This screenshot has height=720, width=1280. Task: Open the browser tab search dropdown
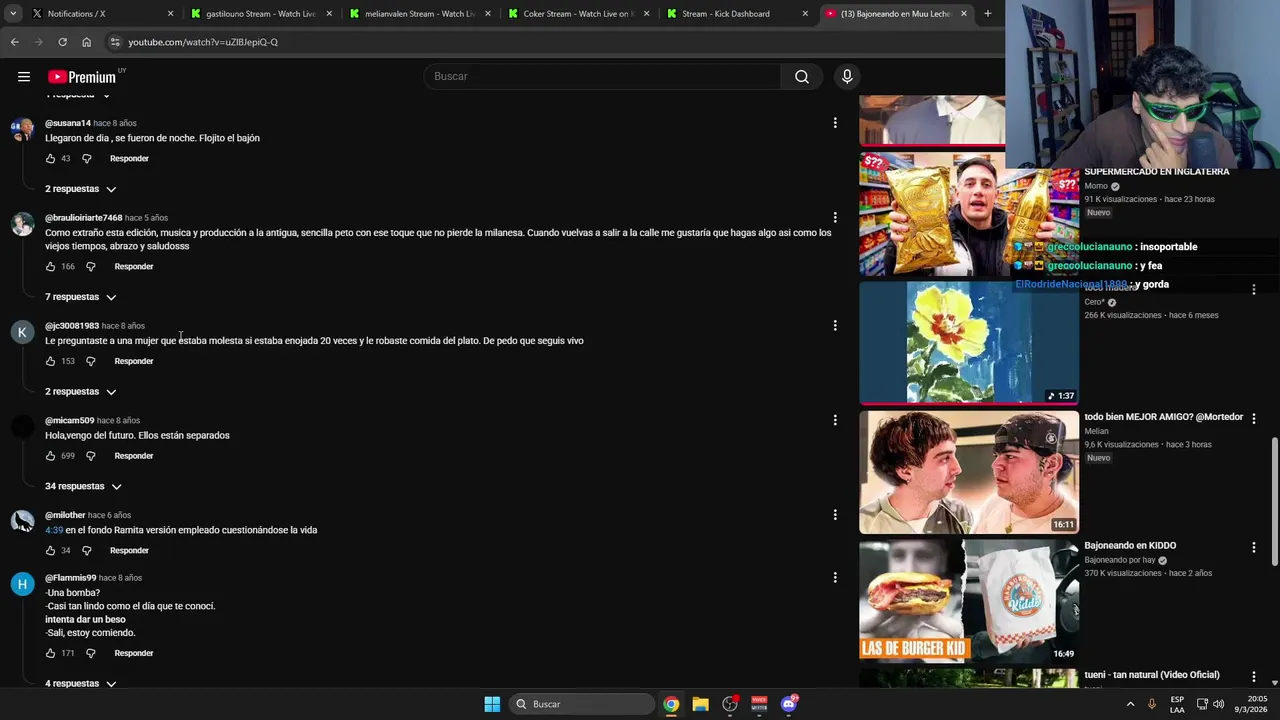pyautogui.click(x=13, y=14)
